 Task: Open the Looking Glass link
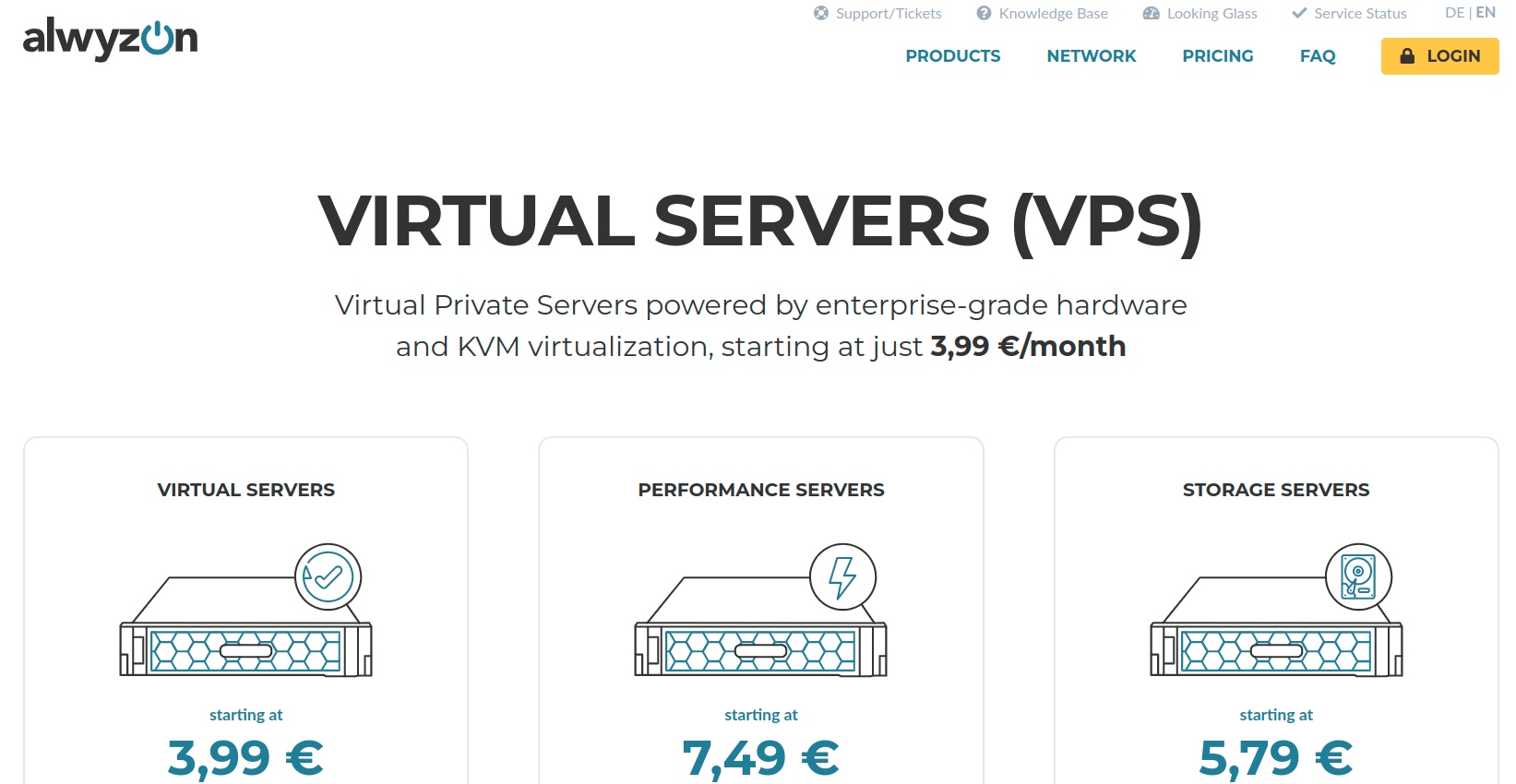point(1200,13)
